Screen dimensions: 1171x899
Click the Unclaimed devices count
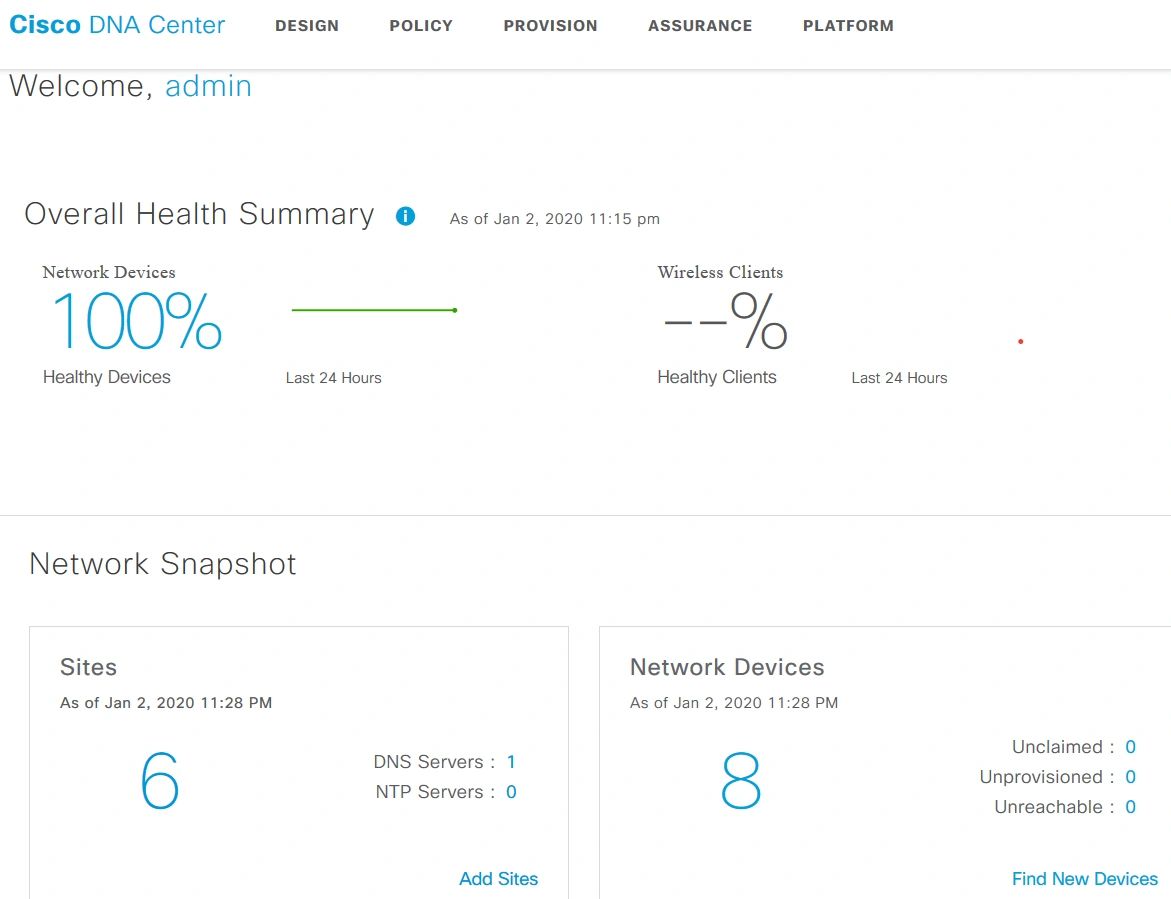[1130, 747]
